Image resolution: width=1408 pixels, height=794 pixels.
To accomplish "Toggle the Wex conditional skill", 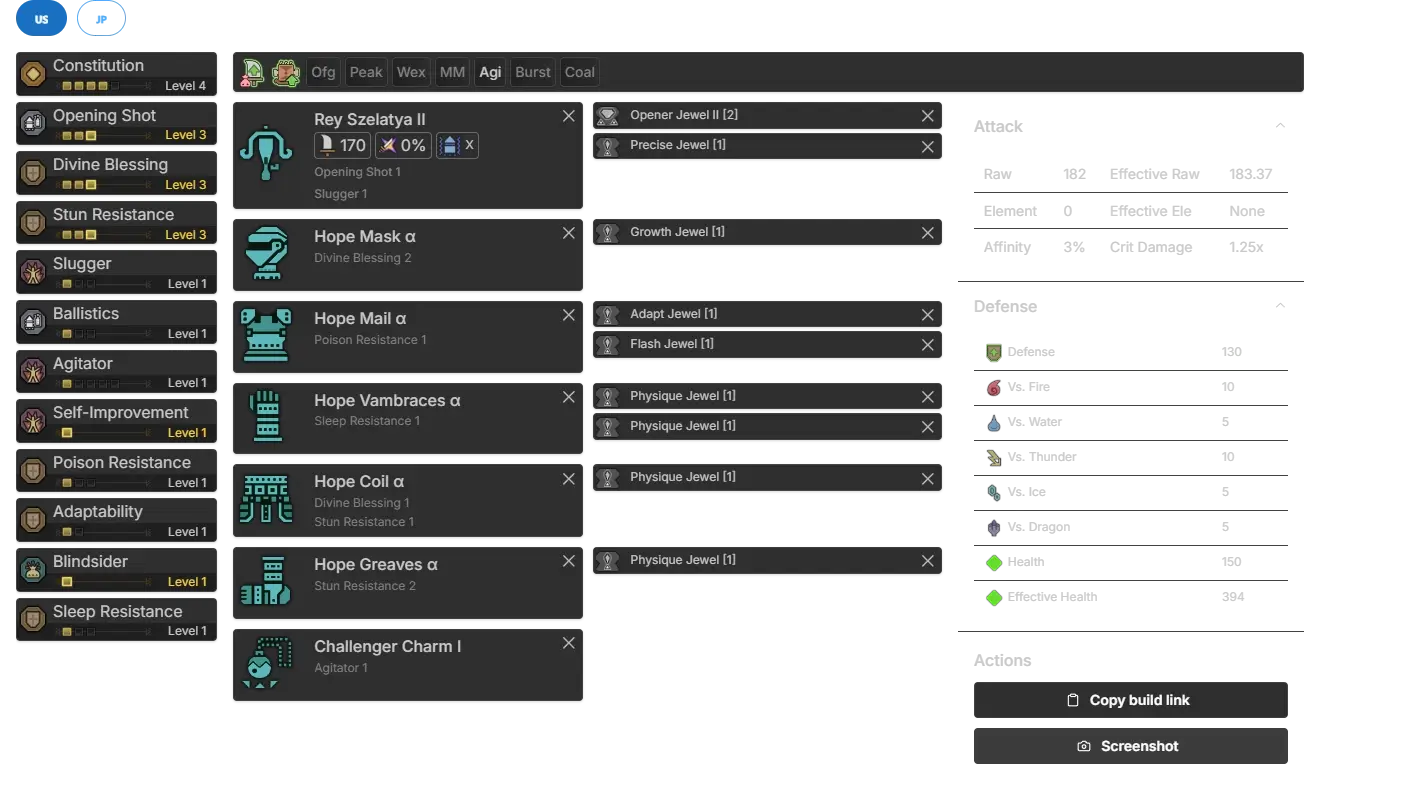I will point(411,72).
